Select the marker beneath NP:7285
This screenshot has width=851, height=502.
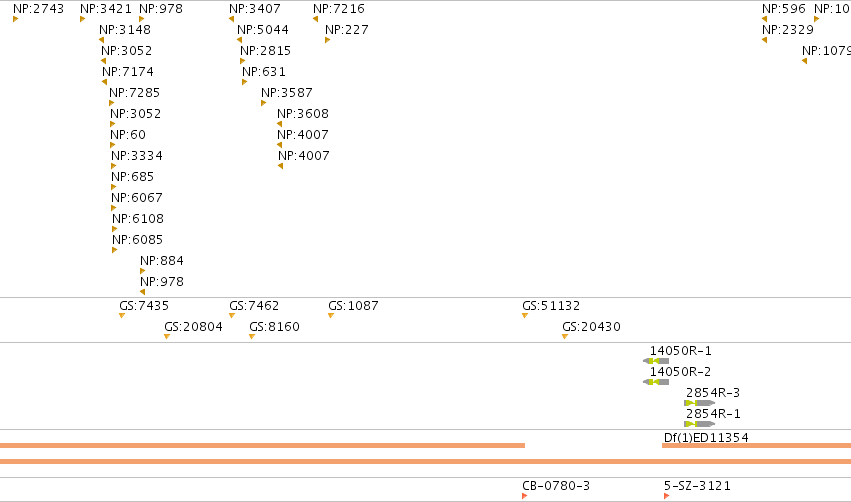point(112,103)
